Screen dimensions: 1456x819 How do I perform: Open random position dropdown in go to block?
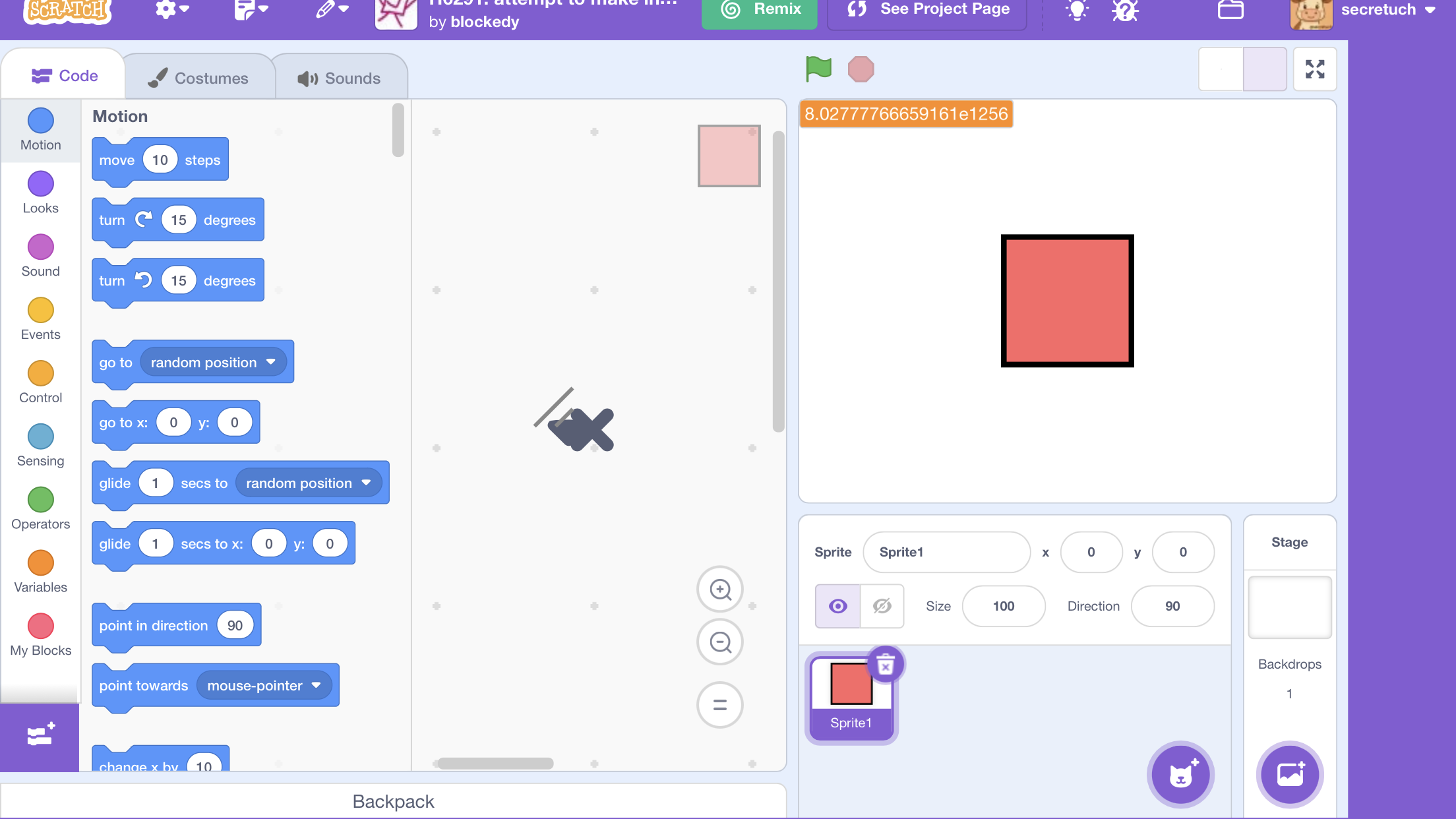click(x=214, y=362)
